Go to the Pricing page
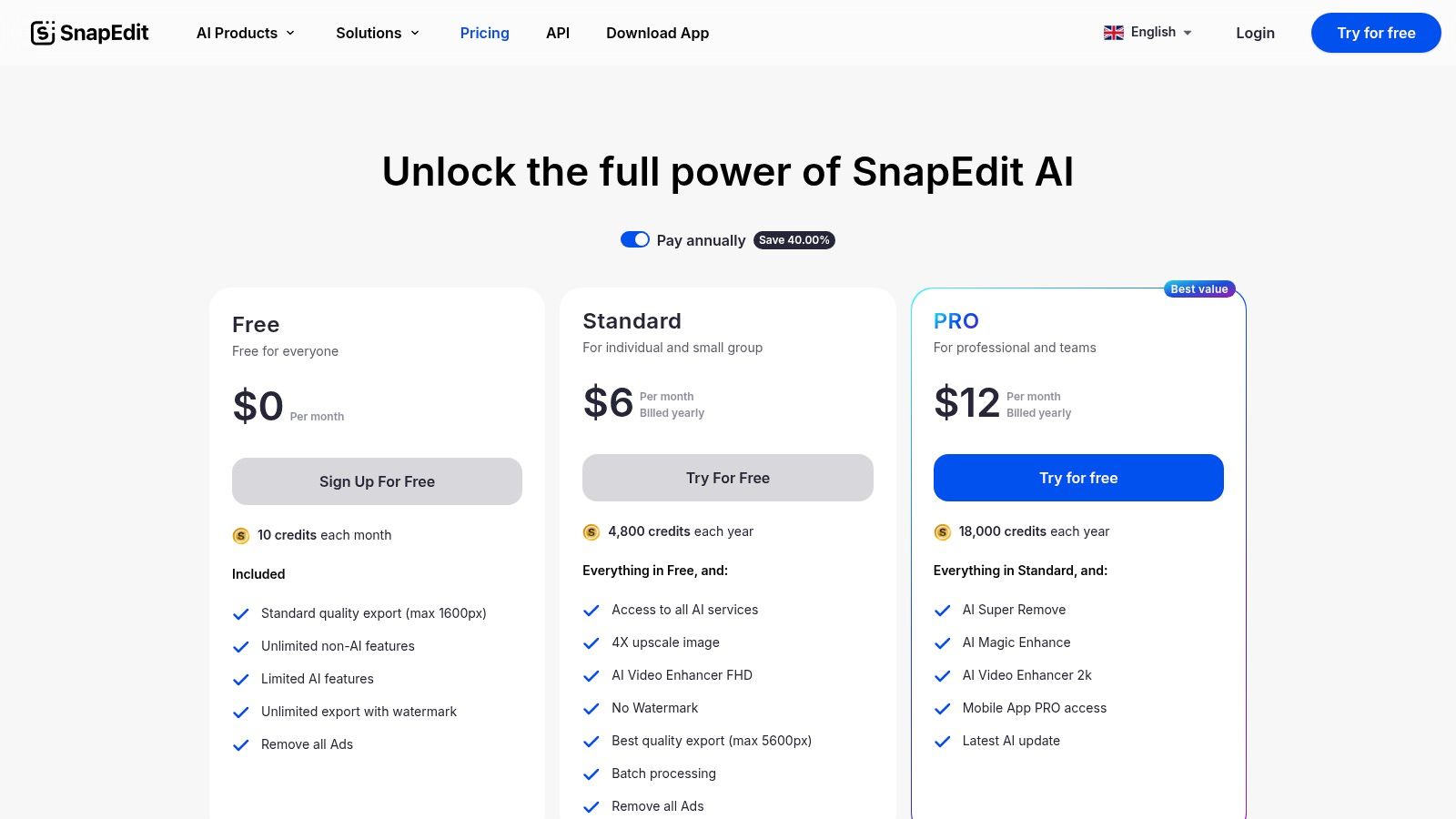This screenshot has width=1456, height=819. tap(484, 33)
